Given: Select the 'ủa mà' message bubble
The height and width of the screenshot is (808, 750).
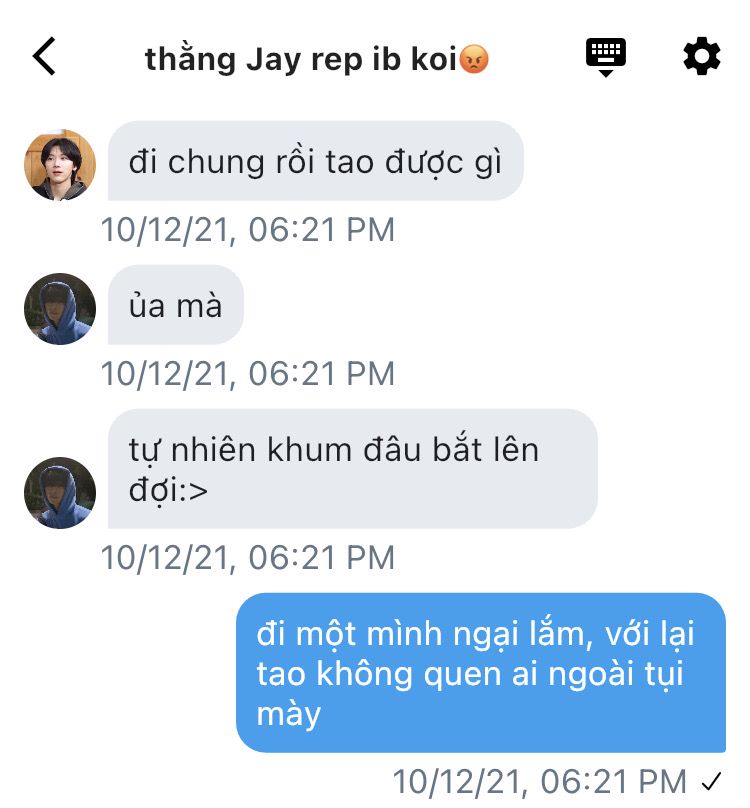Looking at the screenshot, I should coord(176,305).
